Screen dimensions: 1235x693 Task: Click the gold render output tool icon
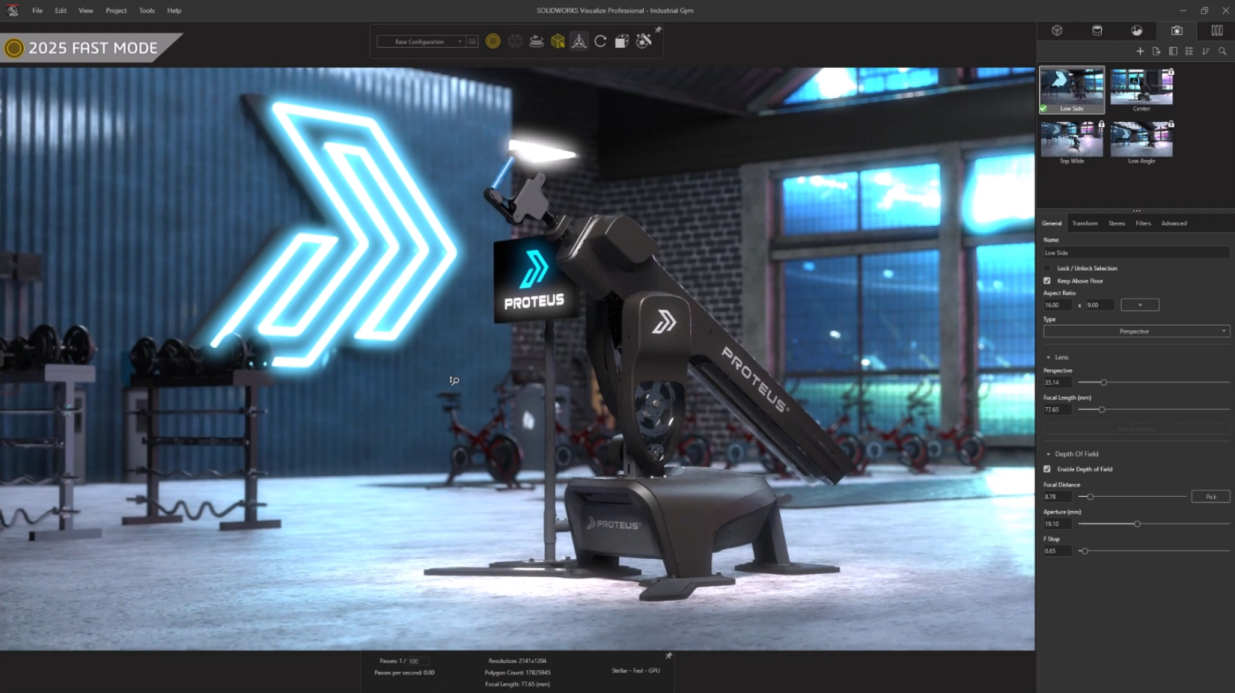493,41
